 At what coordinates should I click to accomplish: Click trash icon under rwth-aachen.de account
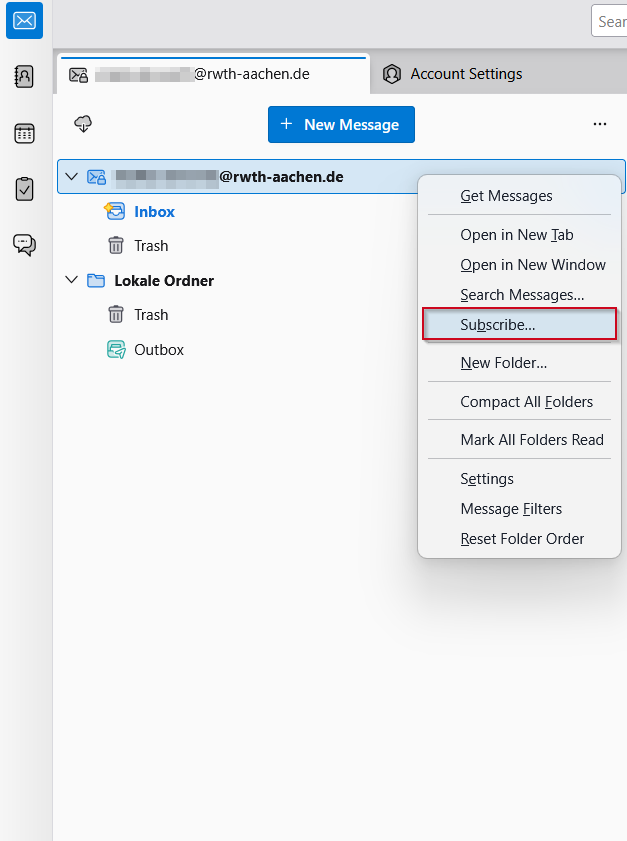pos(116,246)
